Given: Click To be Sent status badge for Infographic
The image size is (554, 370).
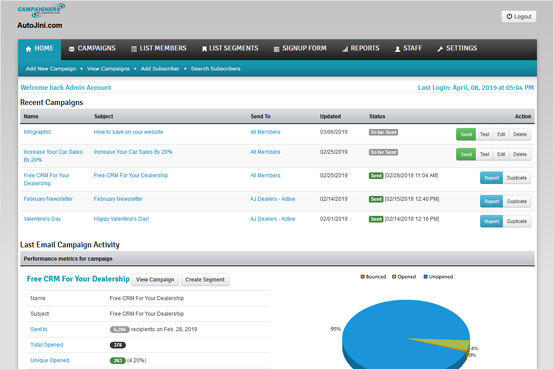Looking at the screenshot, I should tap(383, 132).
